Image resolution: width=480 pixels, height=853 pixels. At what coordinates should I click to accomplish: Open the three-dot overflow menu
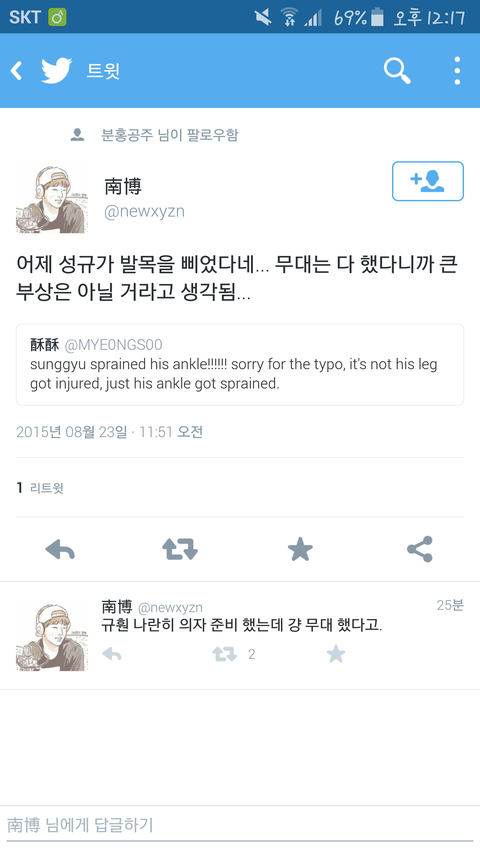click(x=457, y=71)
